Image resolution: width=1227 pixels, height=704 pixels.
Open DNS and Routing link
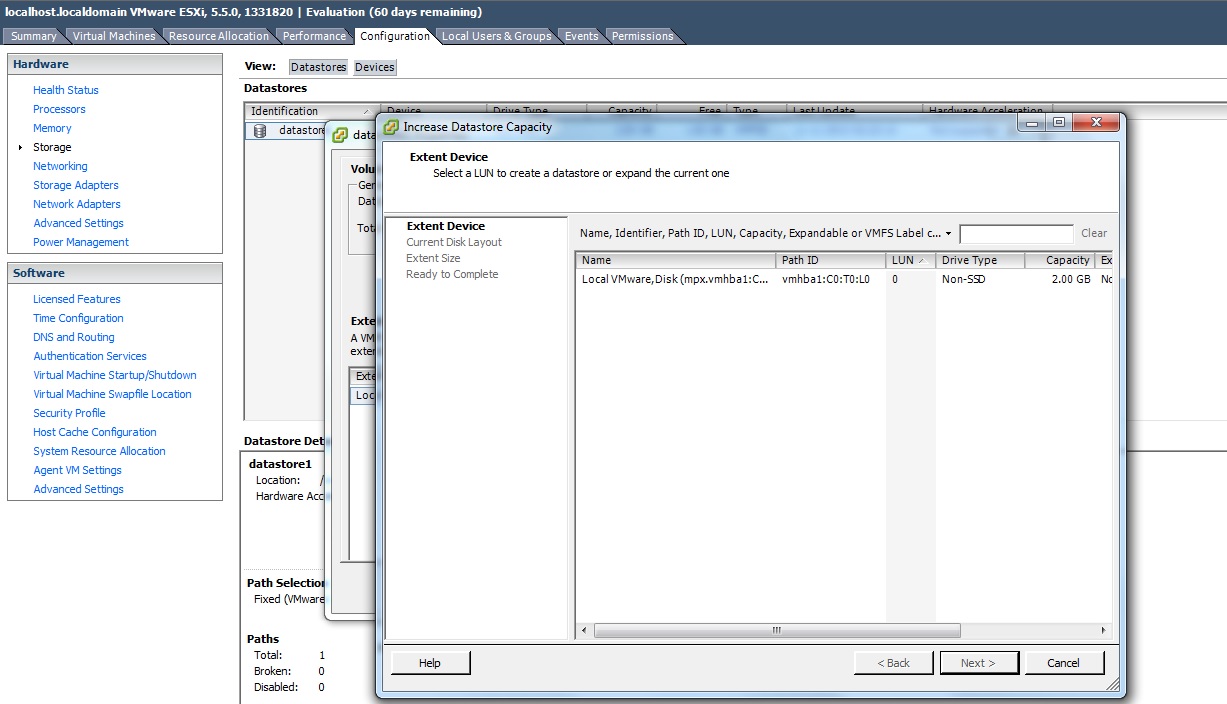click(x=74, y=337)
